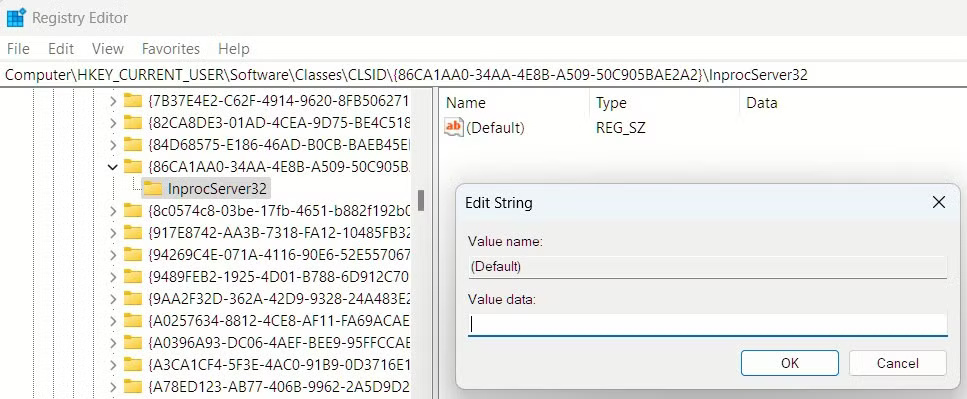Click folder icon of {82CA8DE3-01AD key

pos(133,123)
